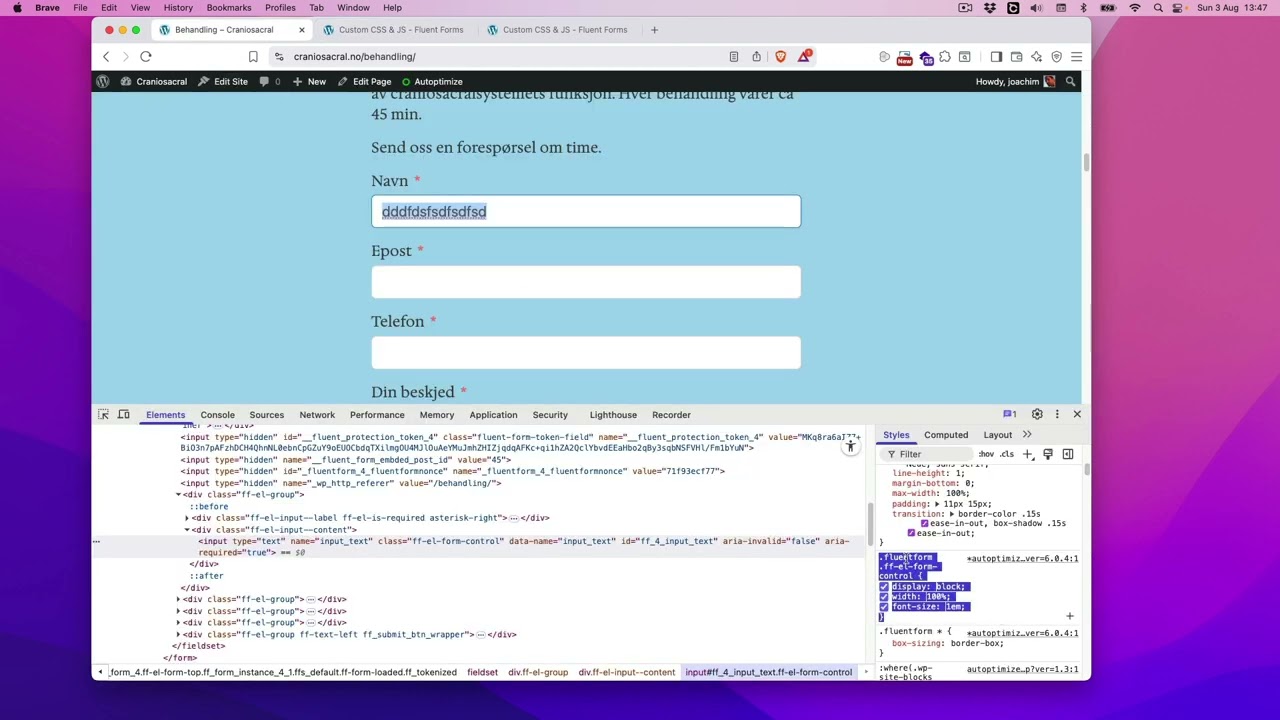
Task: Open the extension with New badge
Action: pyautogui.click(x=904, y=57)
